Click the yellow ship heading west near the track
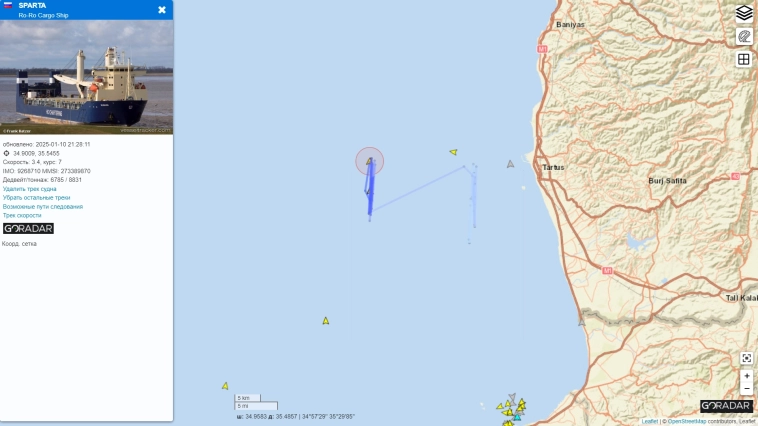 (453, 152)
